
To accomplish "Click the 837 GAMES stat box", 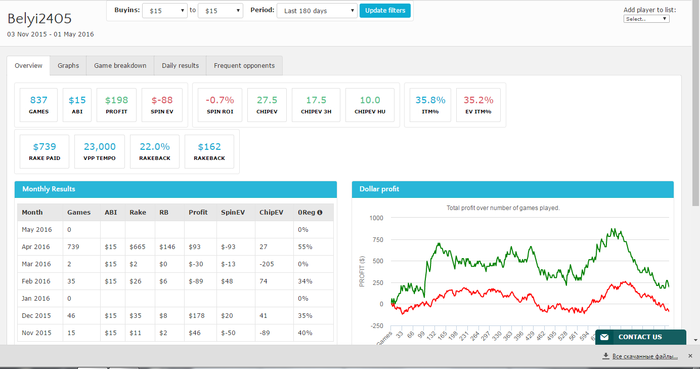I will (39, 105).
